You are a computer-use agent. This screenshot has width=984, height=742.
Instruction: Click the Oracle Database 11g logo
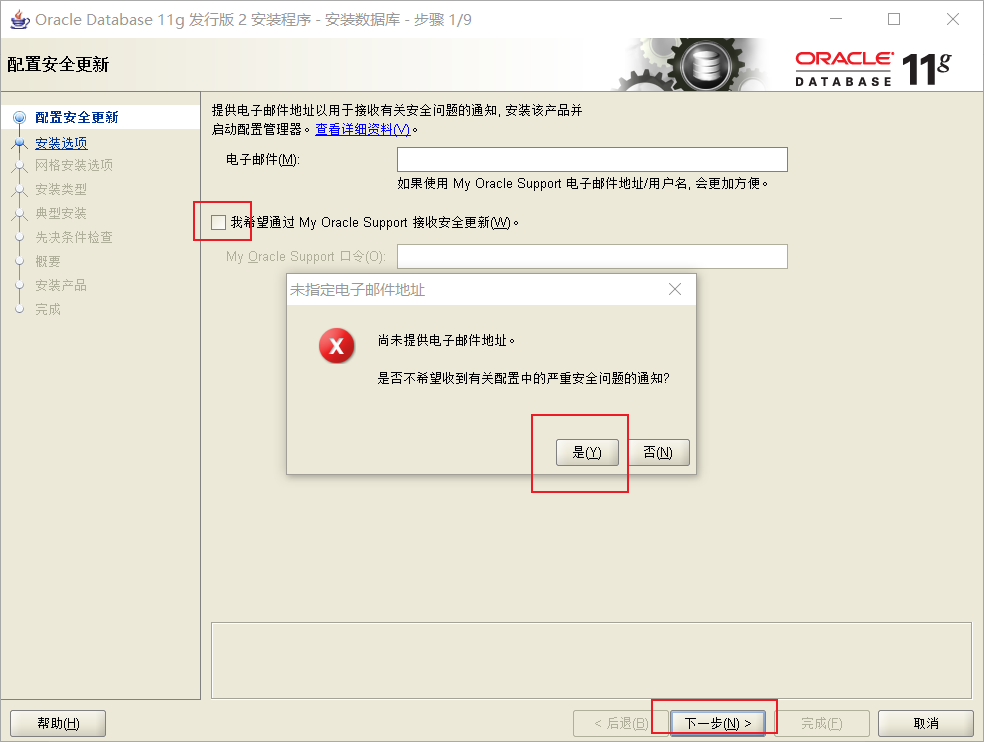(x=880, y=63)
